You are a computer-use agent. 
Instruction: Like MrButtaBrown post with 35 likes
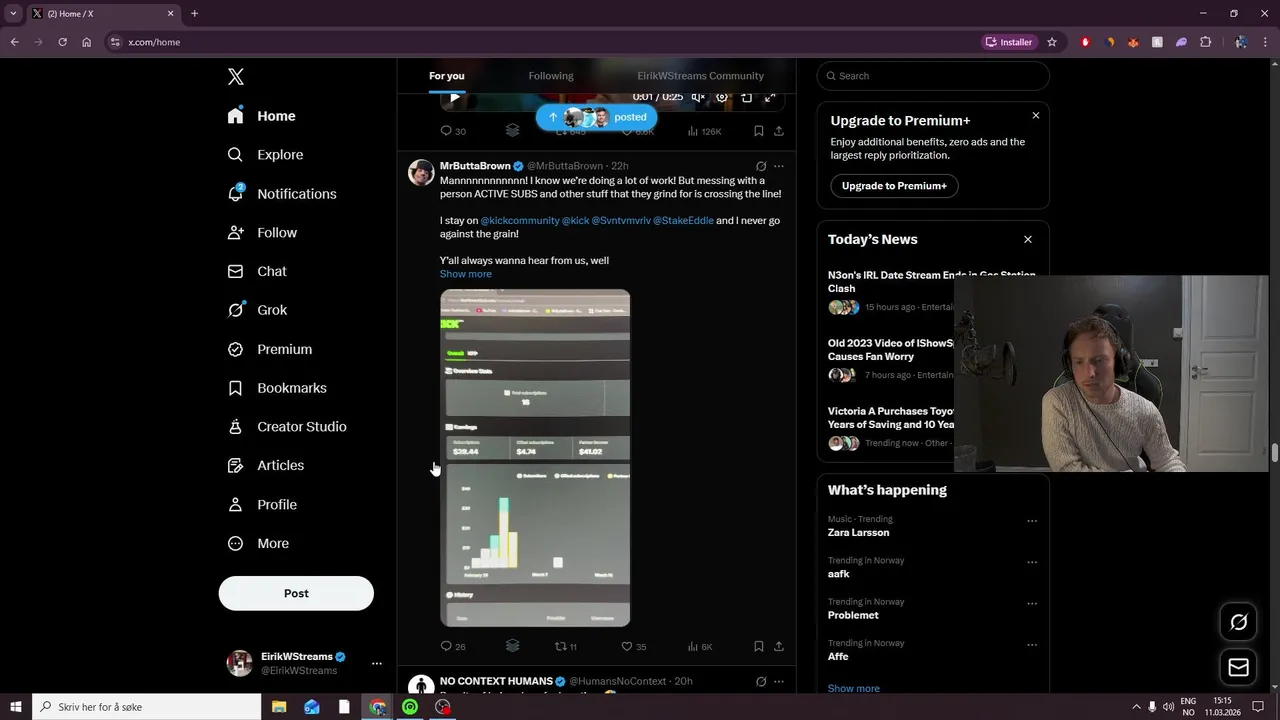click(634, 646)
